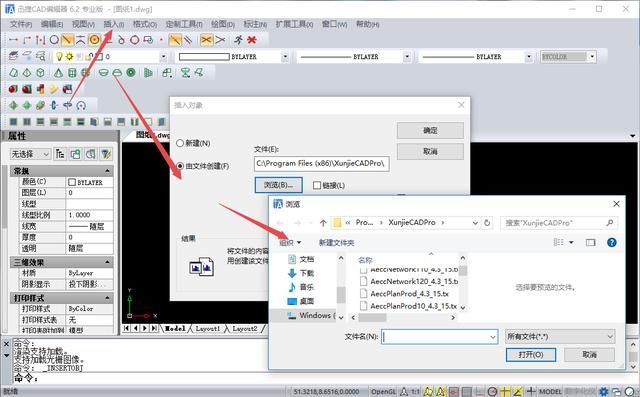Screen dimensions: 640x397
Task: Open the BYCOLOR plot style dropdown
Action: (592, 56)
